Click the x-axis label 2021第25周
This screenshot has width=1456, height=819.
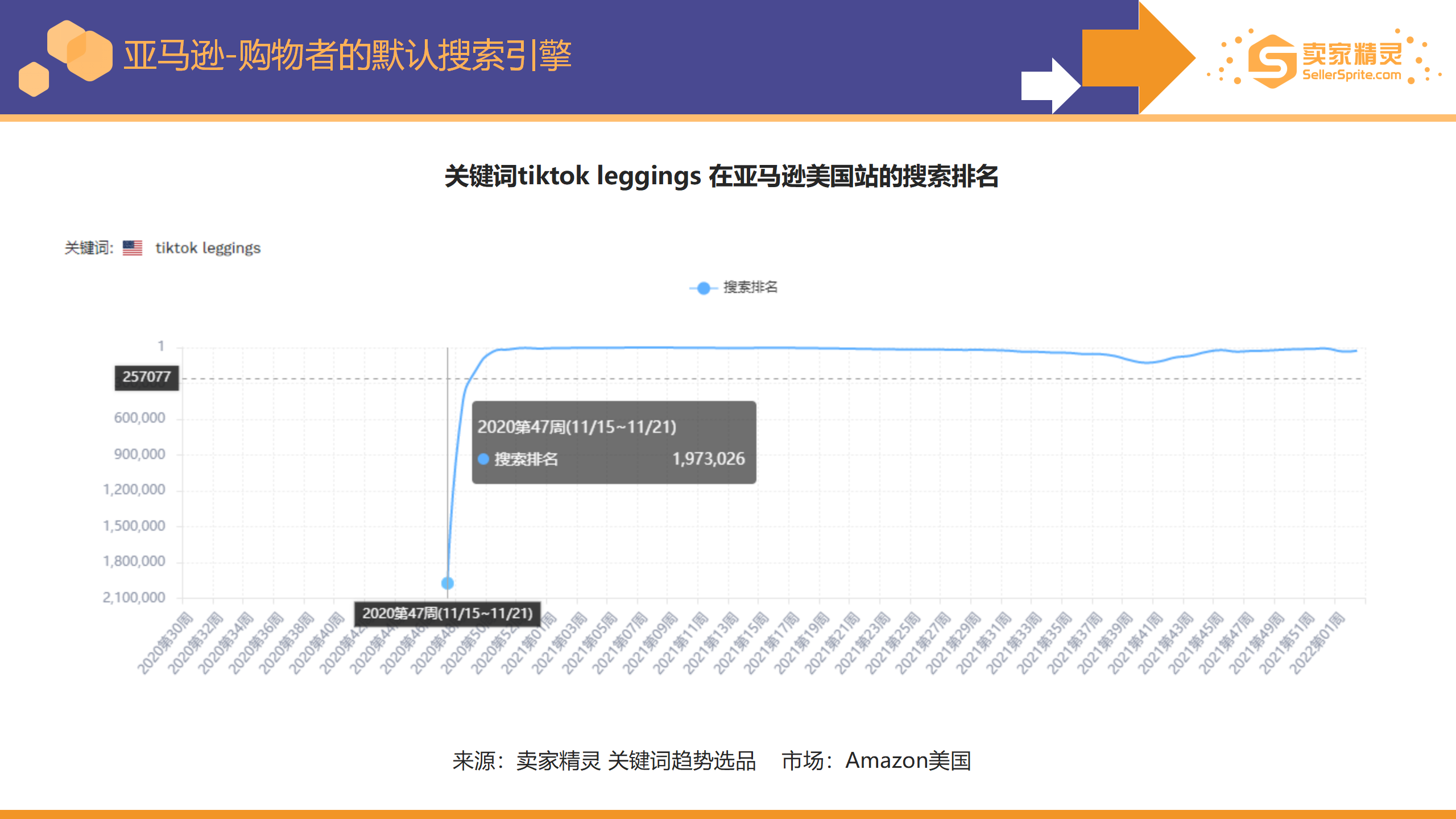[894, 643]
